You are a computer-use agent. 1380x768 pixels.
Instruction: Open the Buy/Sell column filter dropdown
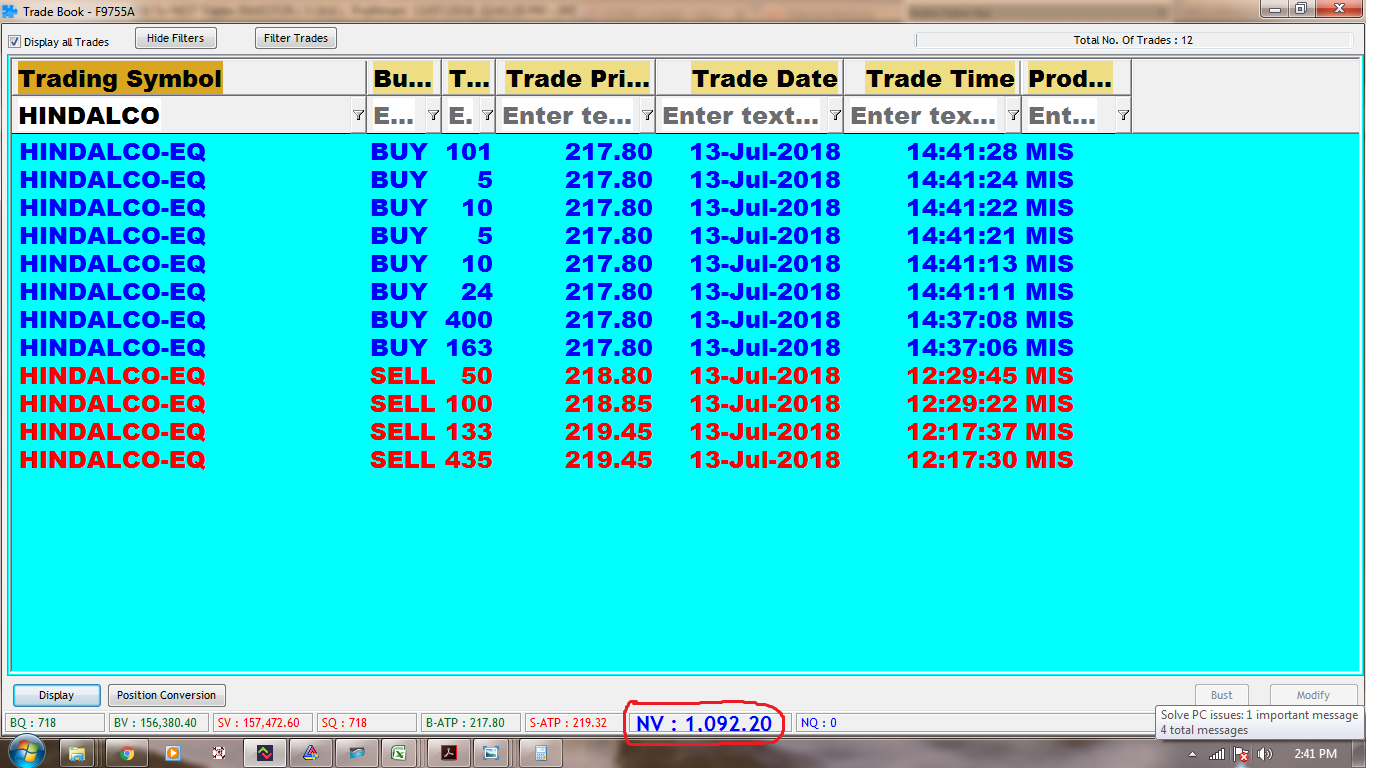[433, 116]
